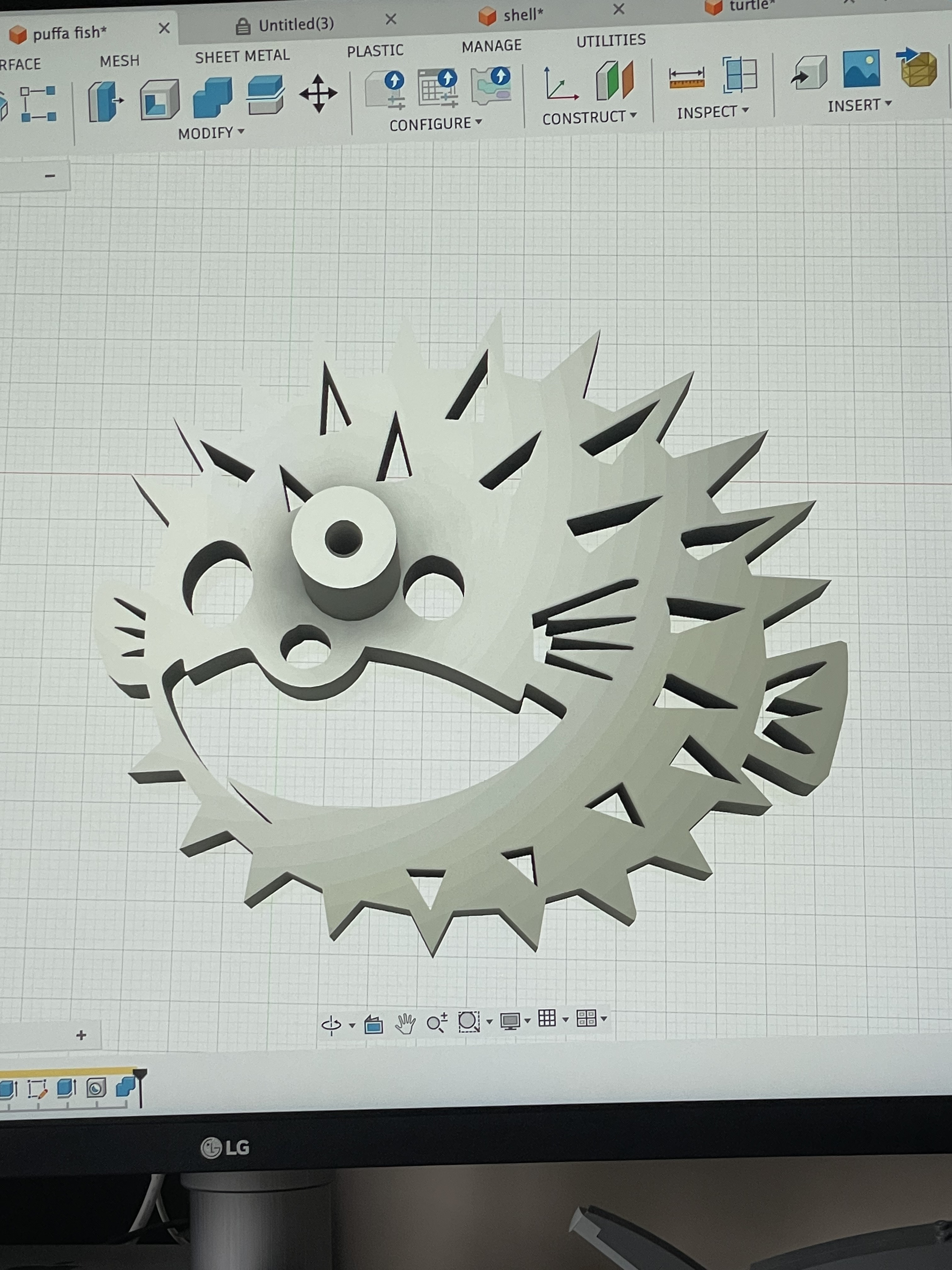Screen dimensions: 952x1270
Task: Select the Split Body tool
Action: point(265,95)
